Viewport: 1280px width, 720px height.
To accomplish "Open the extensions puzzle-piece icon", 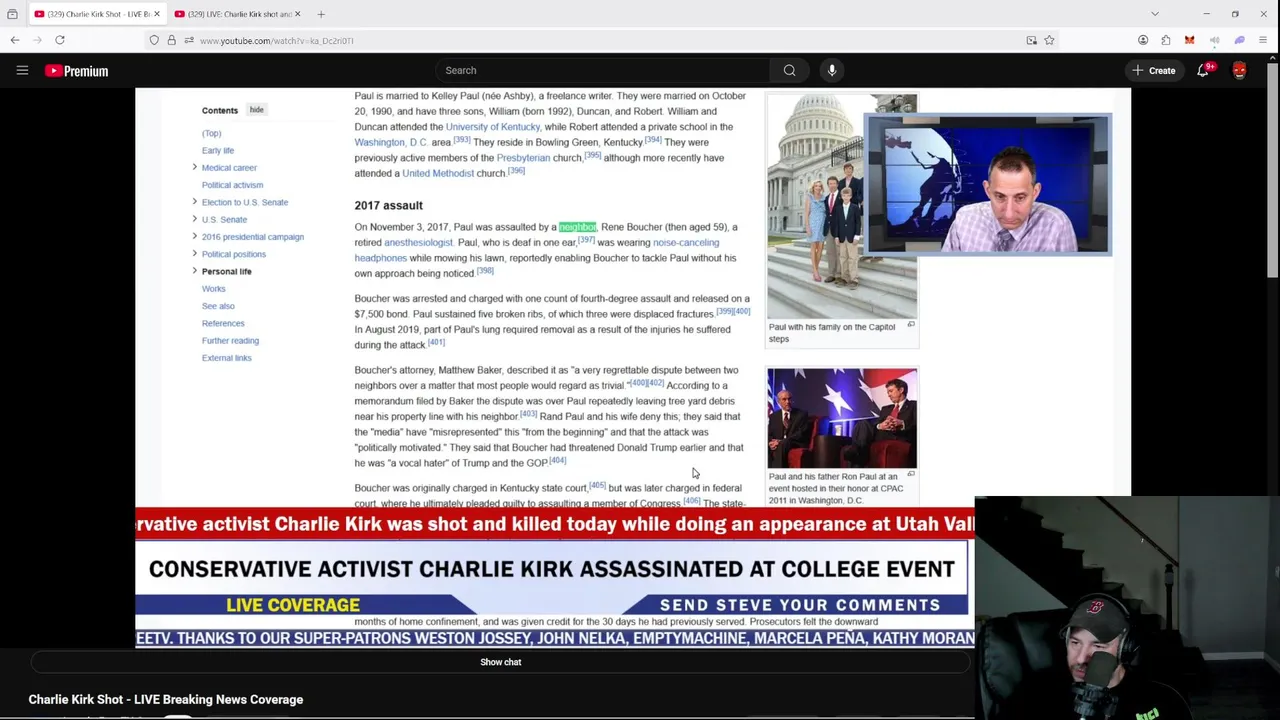I will pos(1166,40).
